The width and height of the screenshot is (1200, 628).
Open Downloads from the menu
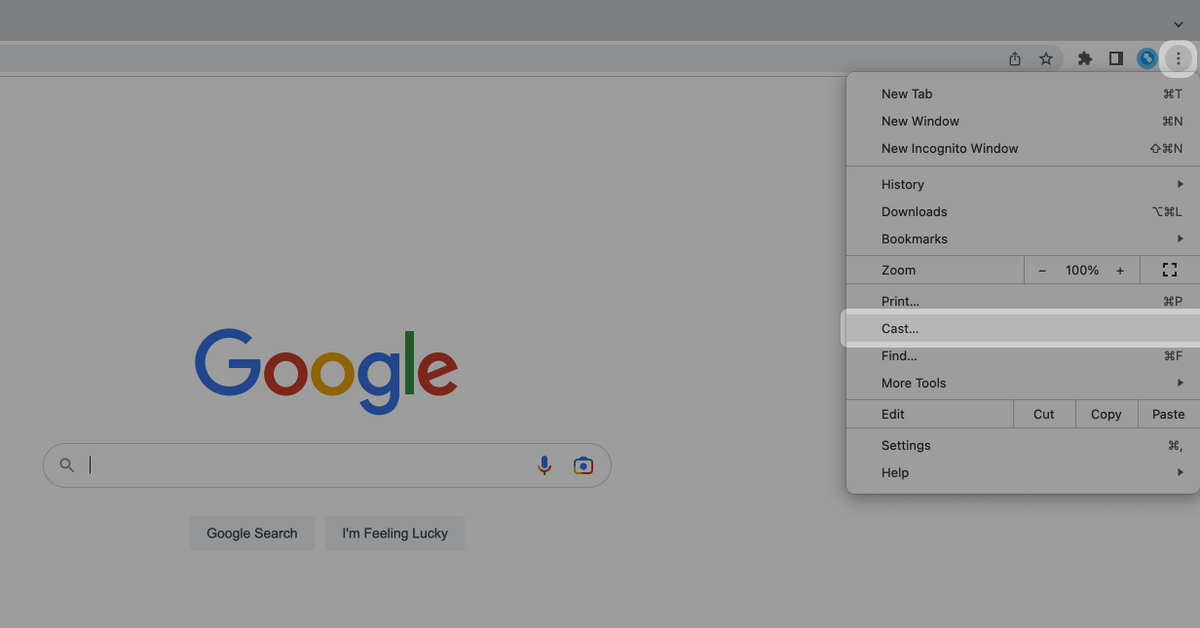click(1023, 212)
